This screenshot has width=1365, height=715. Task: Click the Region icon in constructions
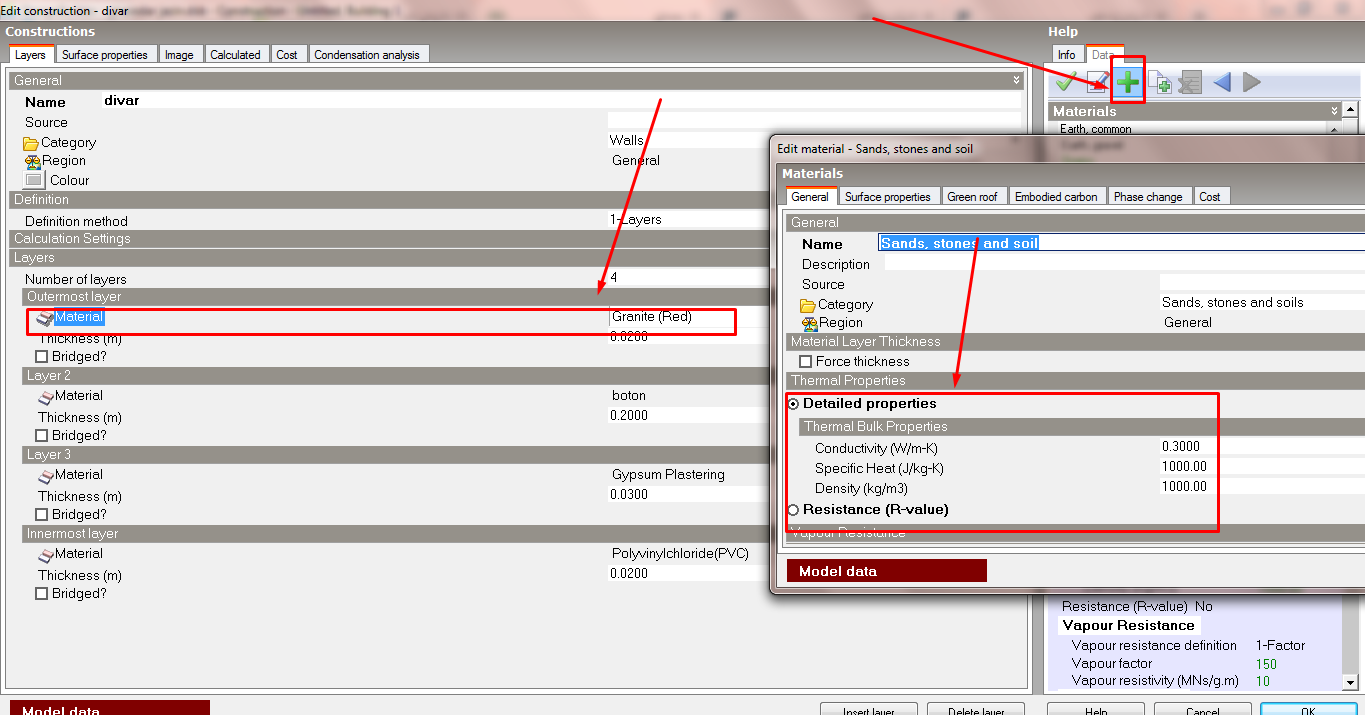(32, 161)
